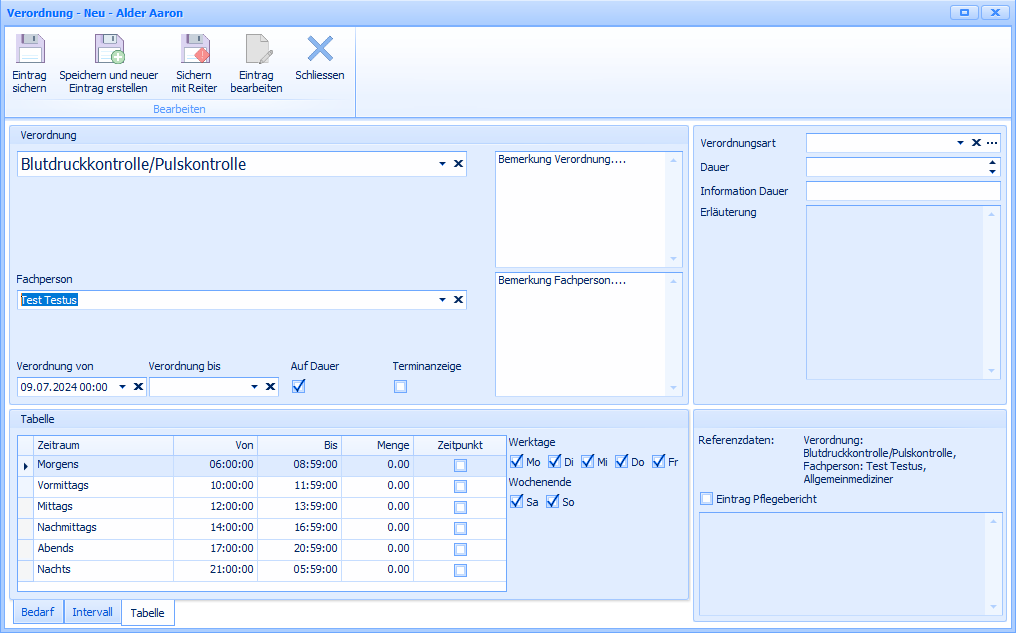Increase the Dauer value with up arrow

click(992, 162)
